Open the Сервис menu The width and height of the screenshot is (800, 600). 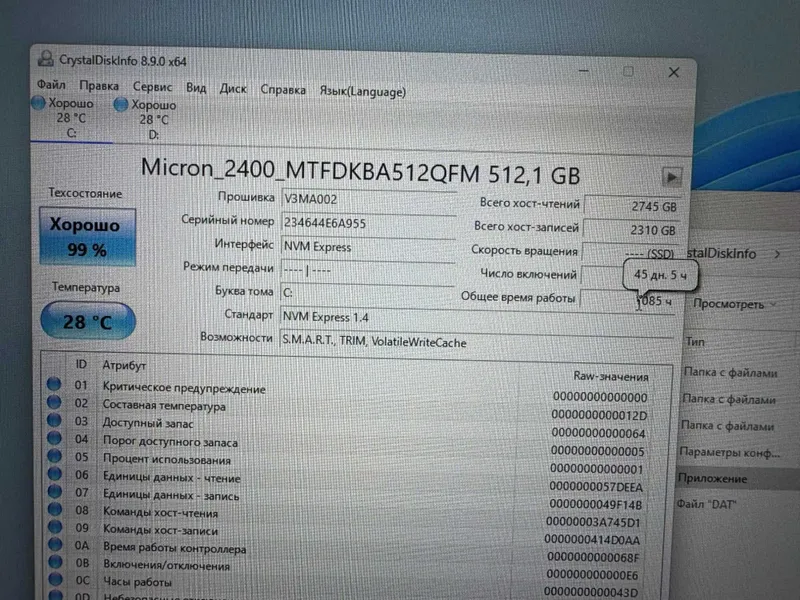tap(152, 87)
